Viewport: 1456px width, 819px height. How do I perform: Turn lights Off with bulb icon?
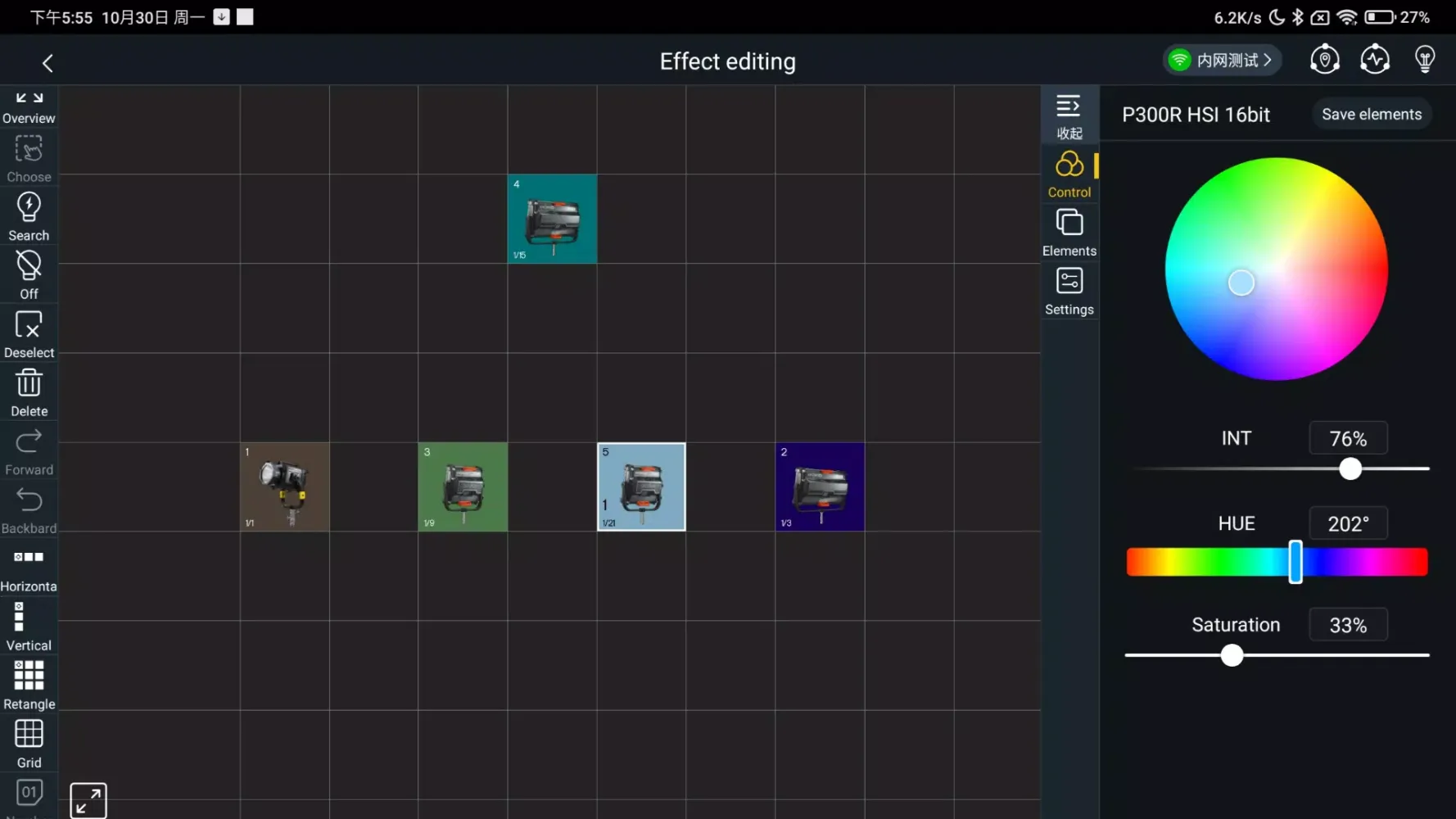(x=29, y=276)
